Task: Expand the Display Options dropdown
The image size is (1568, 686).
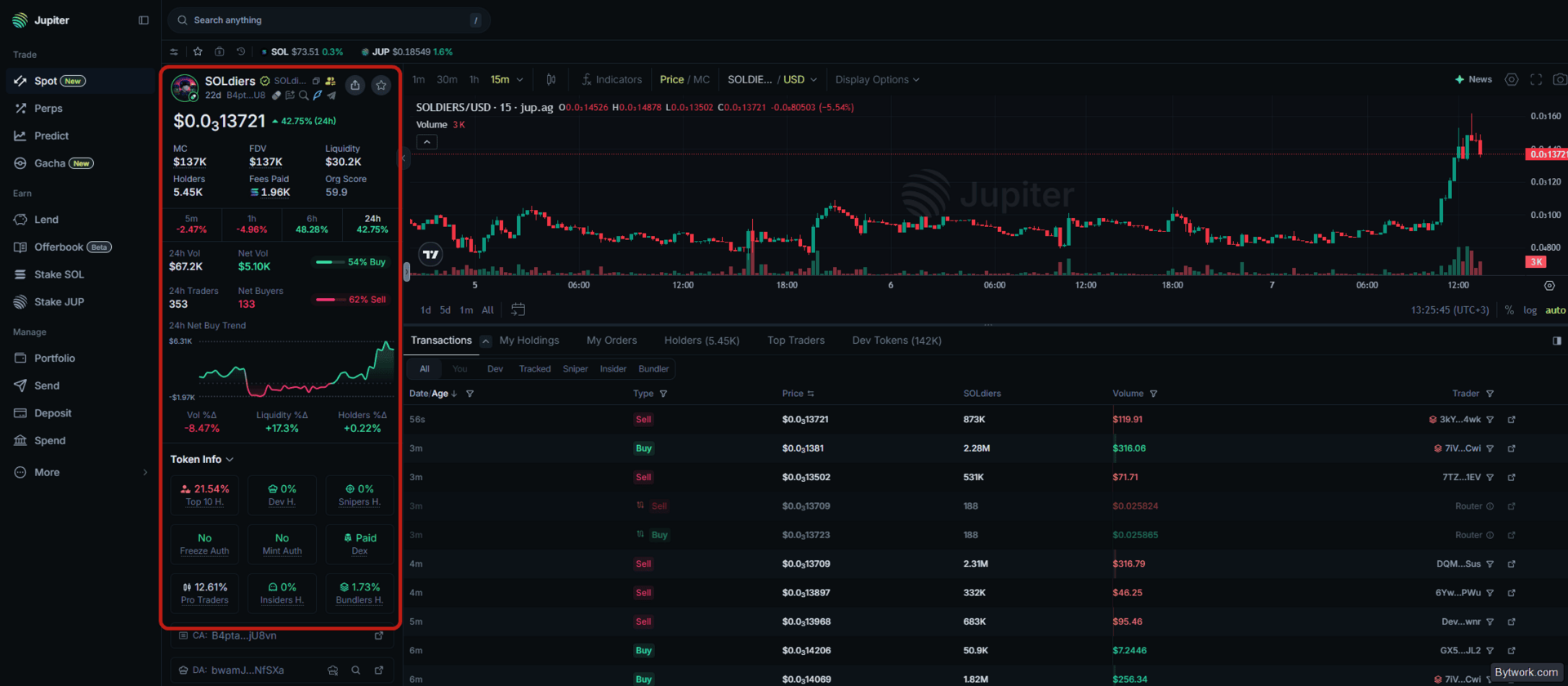Action: pos(877,79)
